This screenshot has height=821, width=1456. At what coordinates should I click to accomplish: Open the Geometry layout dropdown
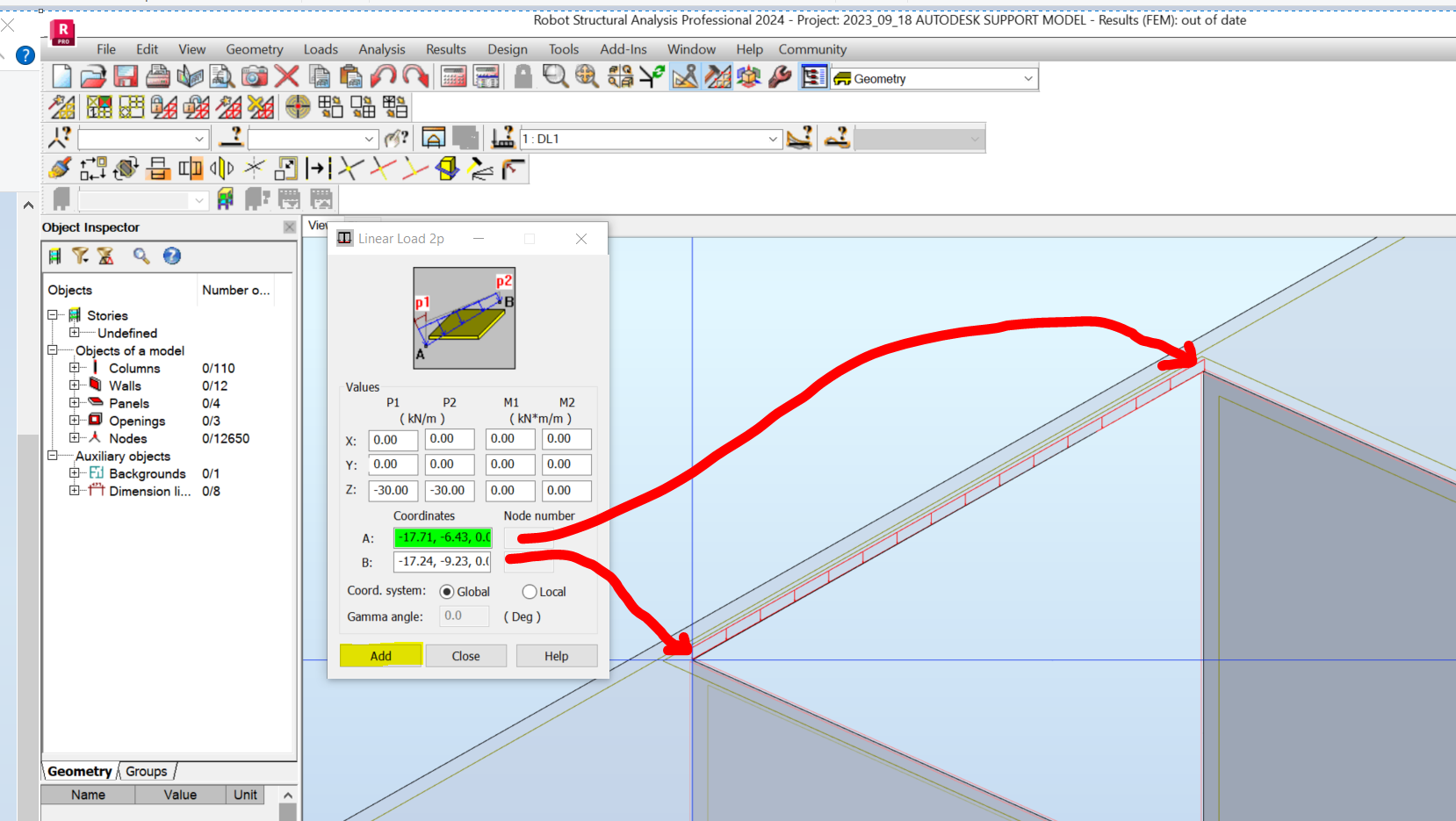tap(1026, 78)
